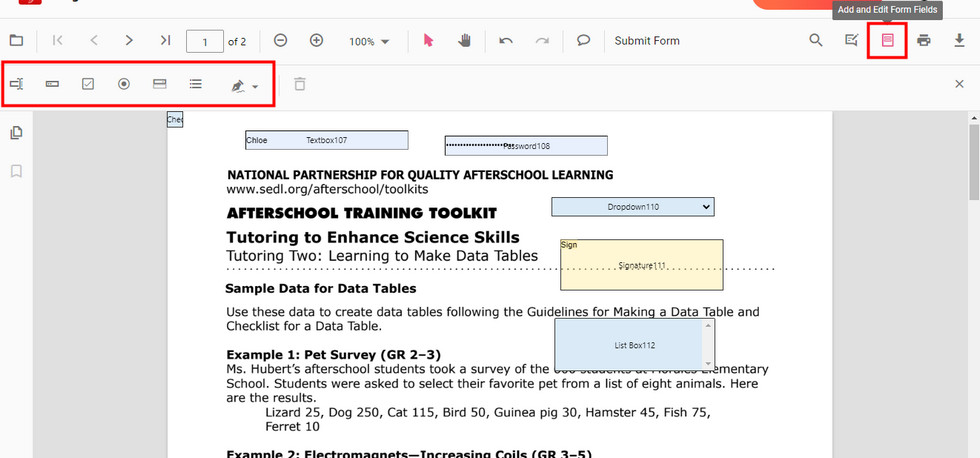Open the file folder icon
Viewport: 980px width, 458px height.
16,41
